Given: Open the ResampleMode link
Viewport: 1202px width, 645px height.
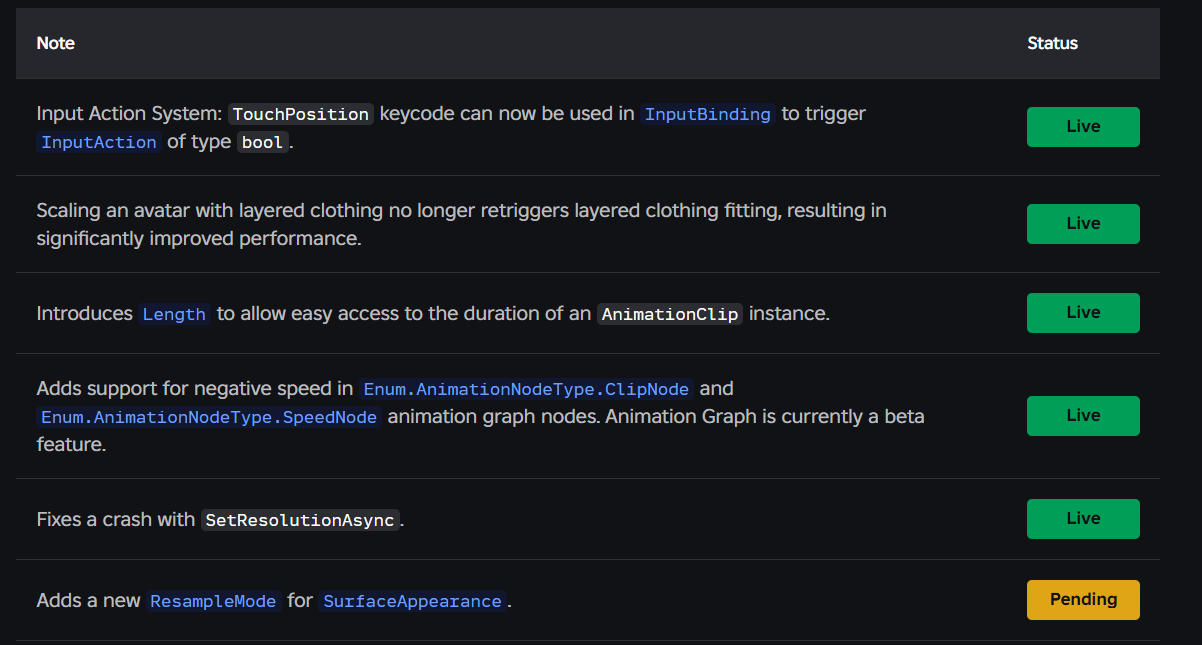Looking at the screenshot, I should coord(214,601).
